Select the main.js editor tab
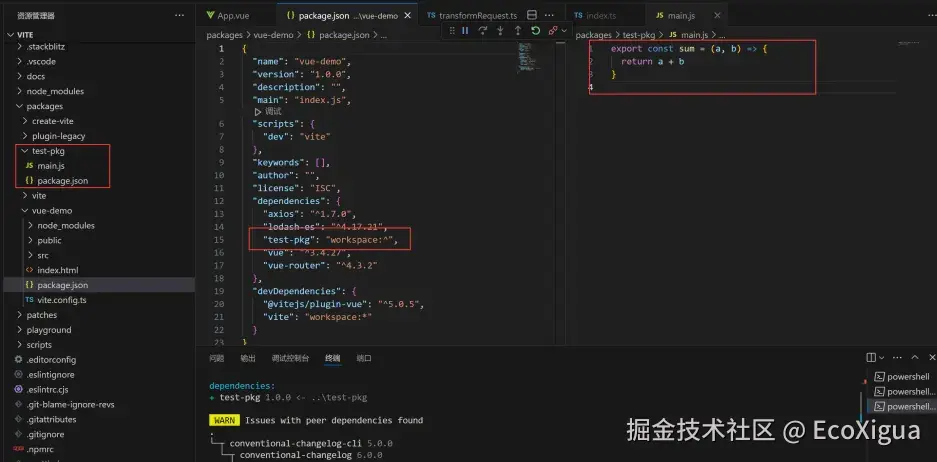The width and height of the screenshot is (937, 462). click(681, 16)
